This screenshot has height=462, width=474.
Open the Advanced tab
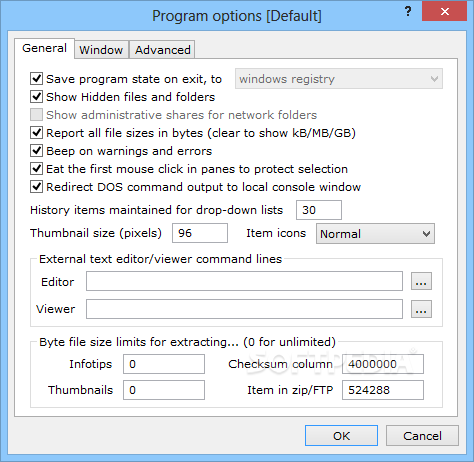click(x=163, y=50)
